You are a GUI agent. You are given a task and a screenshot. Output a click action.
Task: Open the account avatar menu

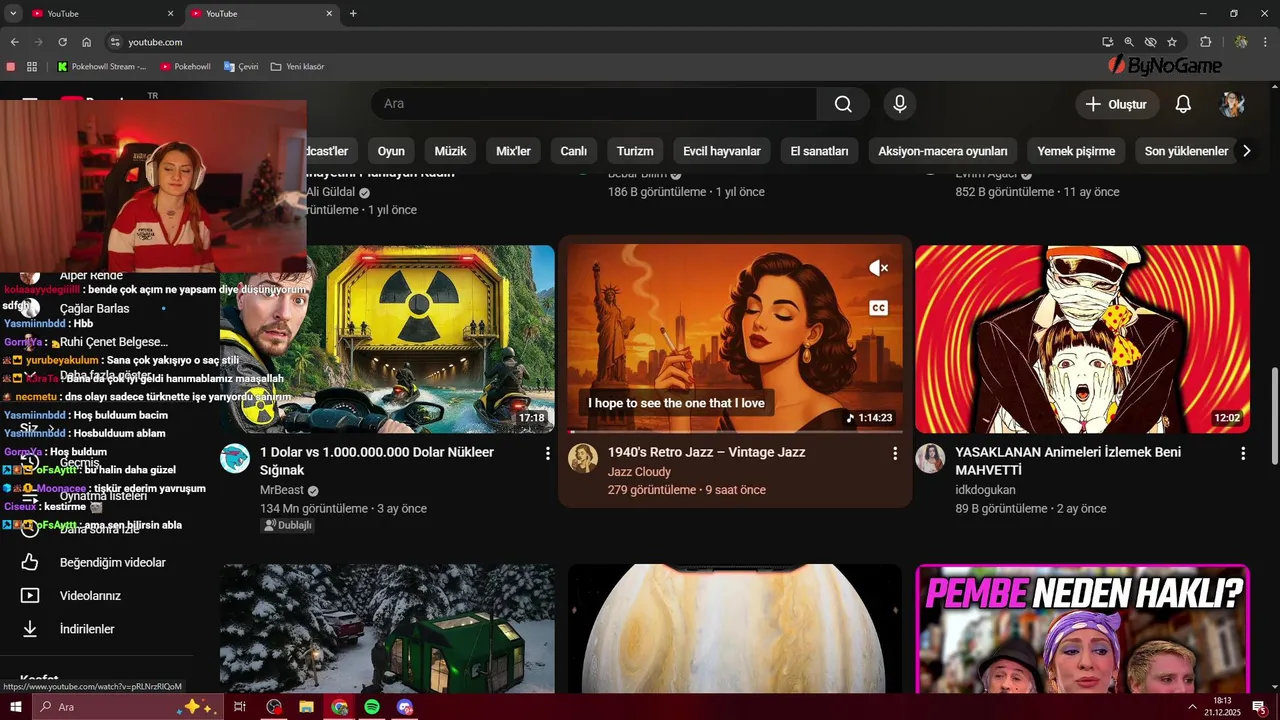pos(1232,104)
